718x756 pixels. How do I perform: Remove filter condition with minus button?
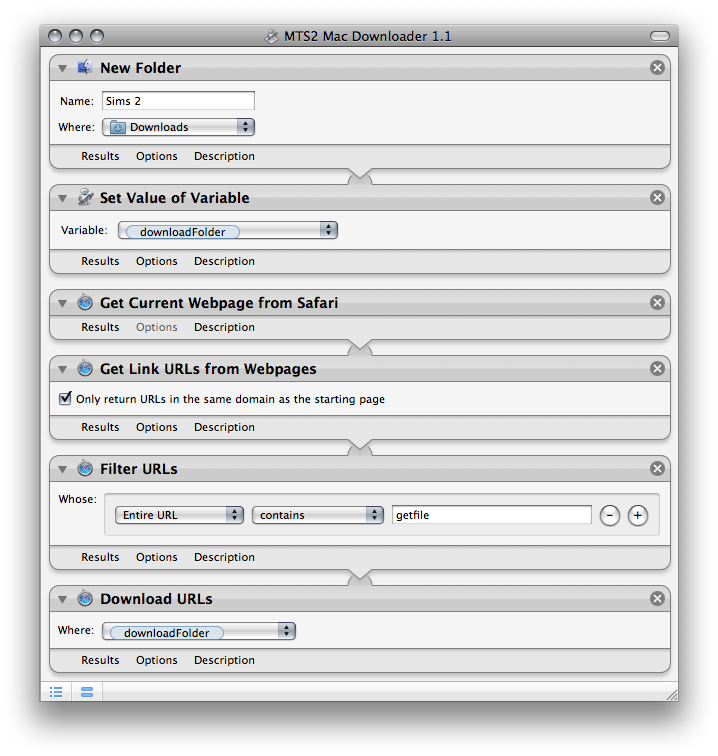(610, 515)
